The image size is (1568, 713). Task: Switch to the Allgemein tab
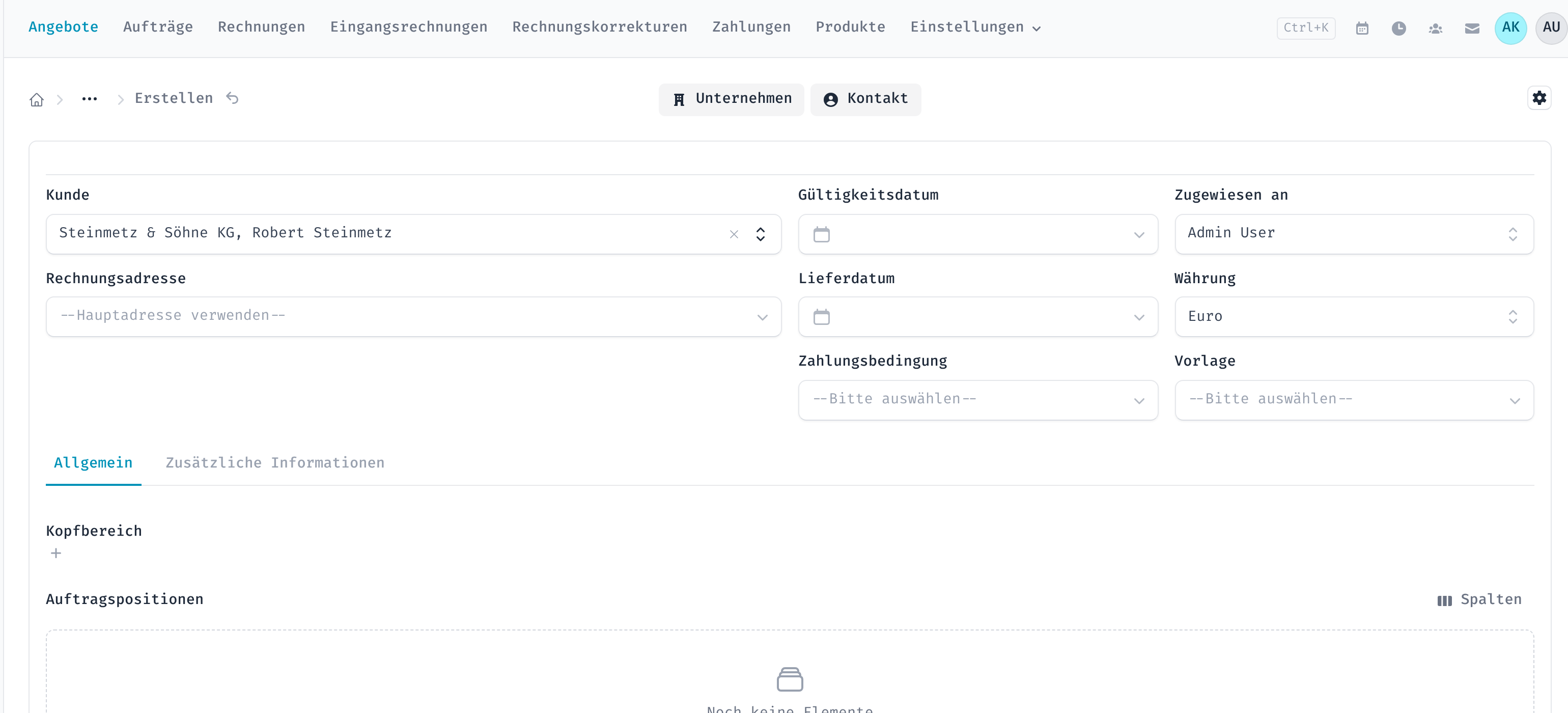coord(93,463)
